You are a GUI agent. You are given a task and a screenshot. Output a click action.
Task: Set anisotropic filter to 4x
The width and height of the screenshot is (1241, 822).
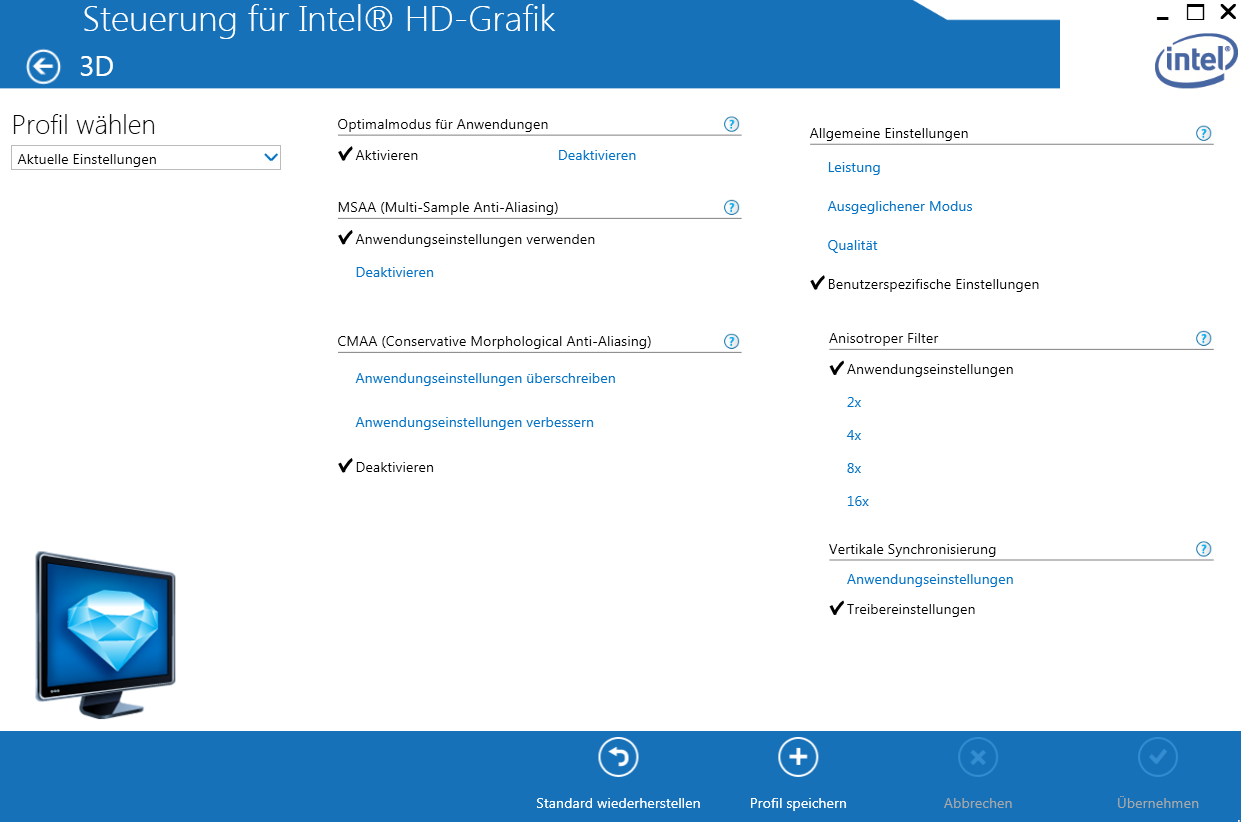[x=854, y=435]
